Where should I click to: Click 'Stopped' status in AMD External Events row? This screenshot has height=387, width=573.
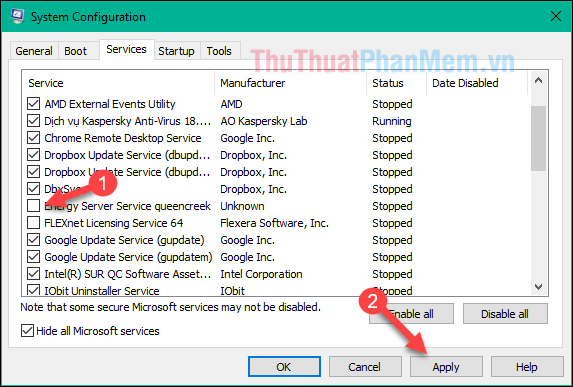pos(392,104)
